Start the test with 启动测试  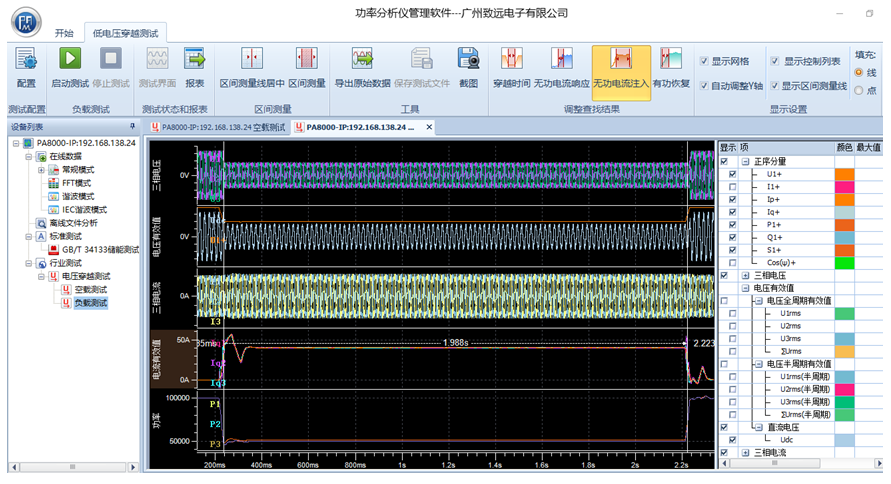pyautogui.click(x=69, y=66)
